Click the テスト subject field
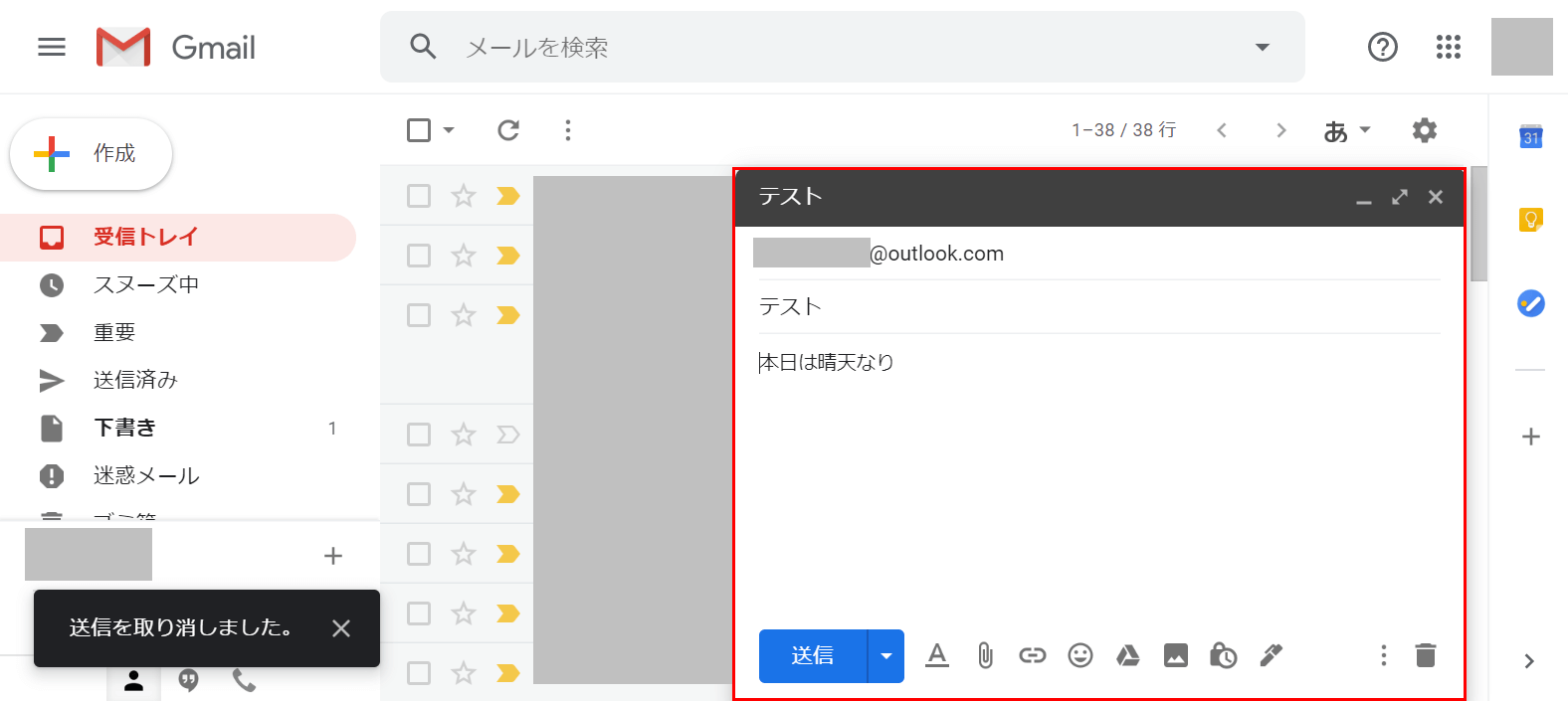This screenshot has height=701, width=1568. click(1098, 306)
